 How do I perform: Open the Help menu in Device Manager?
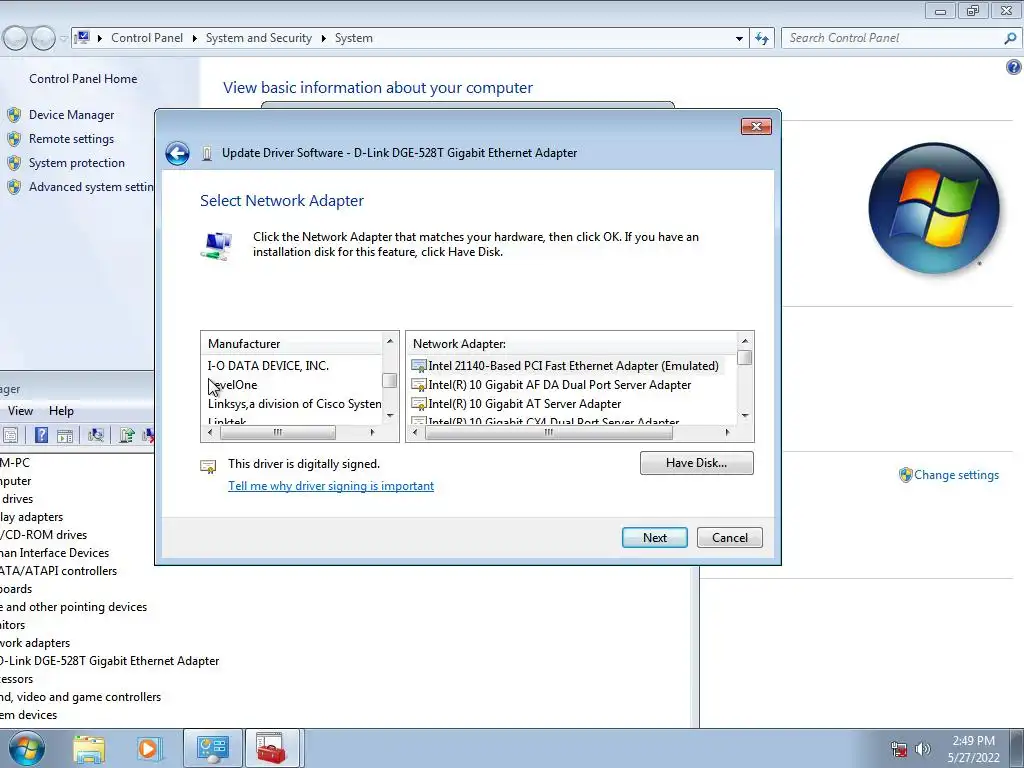pyautogui.click(x=61, y=411)
